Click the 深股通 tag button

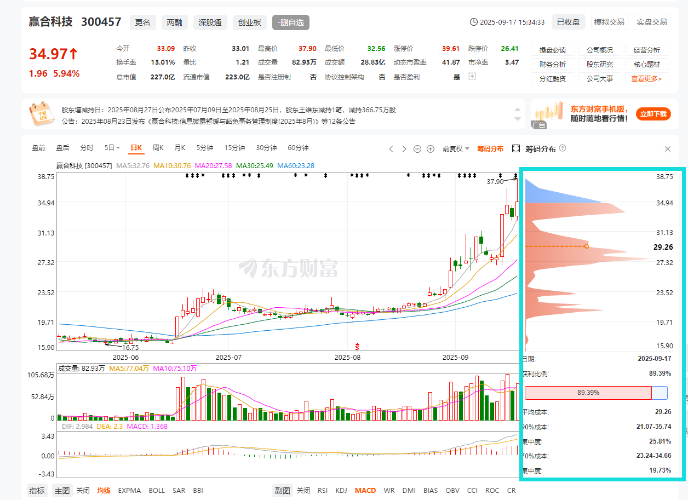[x=210, y=22]
